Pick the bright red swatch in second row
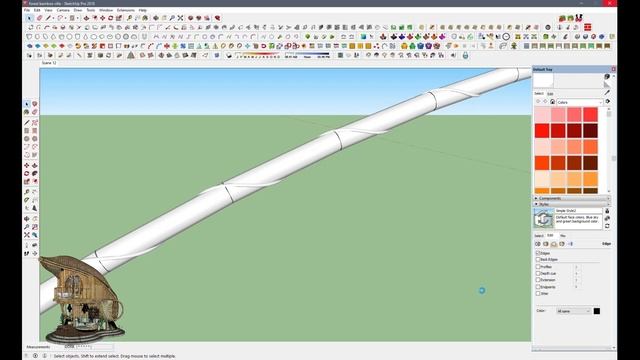The image size is (640, 360). click(542, 131)
